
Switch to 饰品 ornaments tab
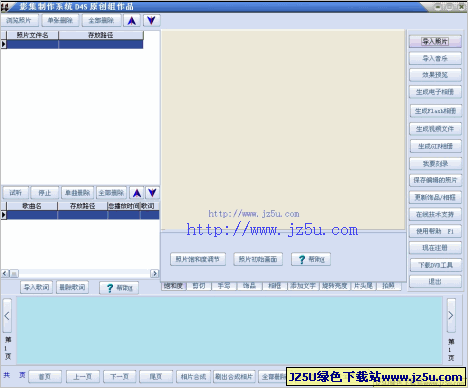click(x=249, y=286)
